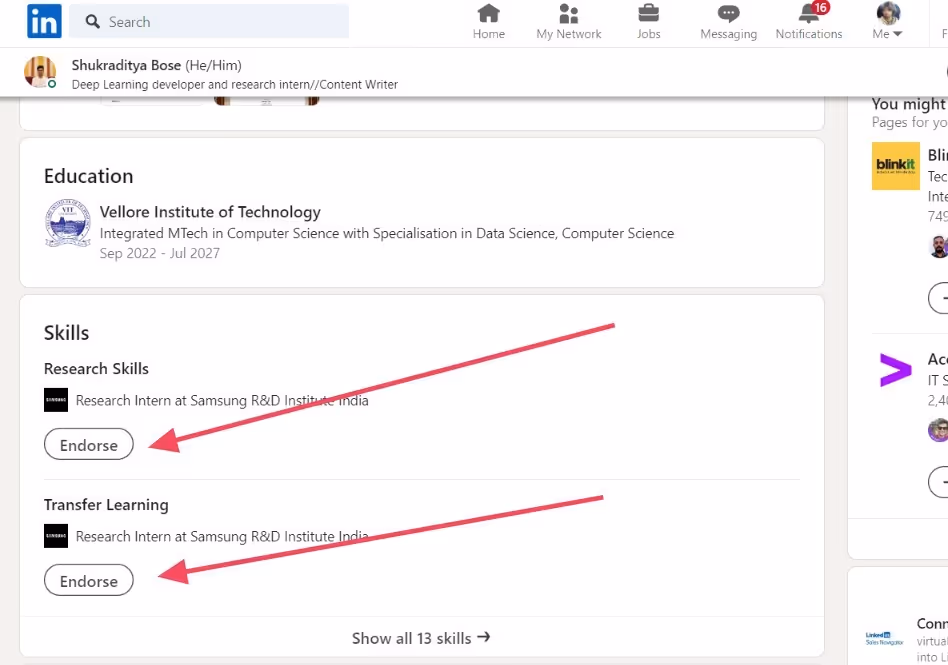Click Samsung logo under Research Skills
The width and height of the screenshot is (948, 665).
pos(56,400)
